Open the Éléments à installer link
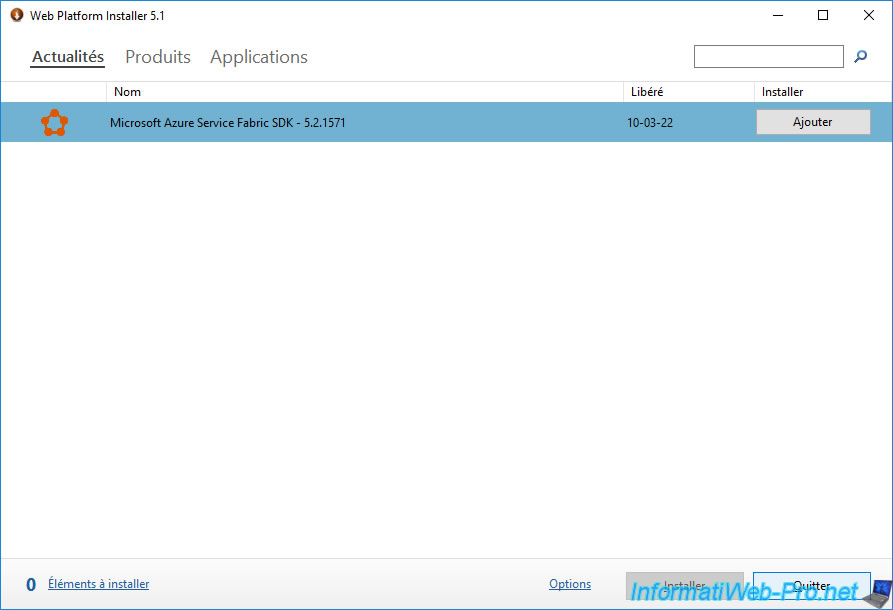The image size is (893, 610). tap(99, 584)
